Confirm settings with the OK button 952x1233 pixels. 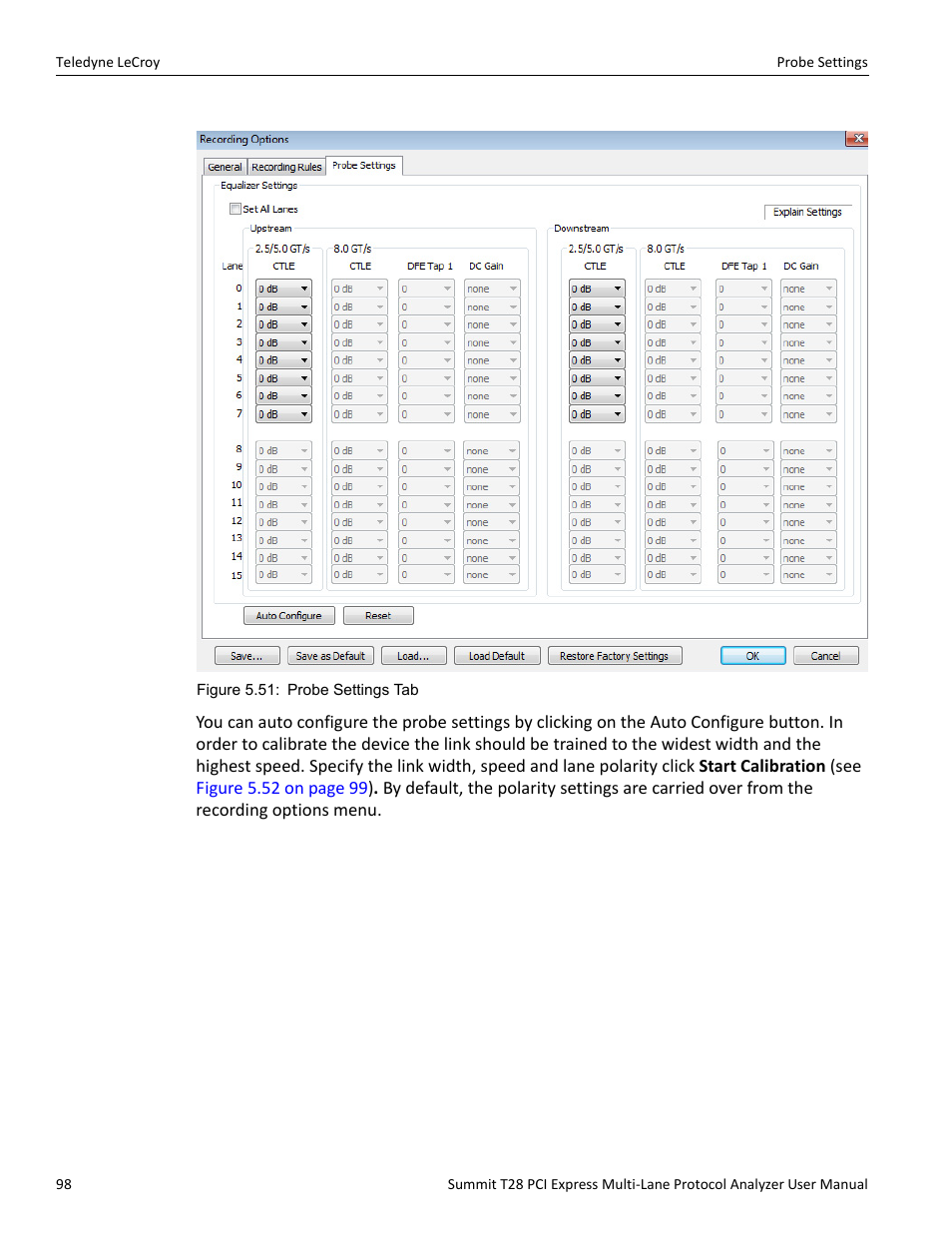[751, 655]
